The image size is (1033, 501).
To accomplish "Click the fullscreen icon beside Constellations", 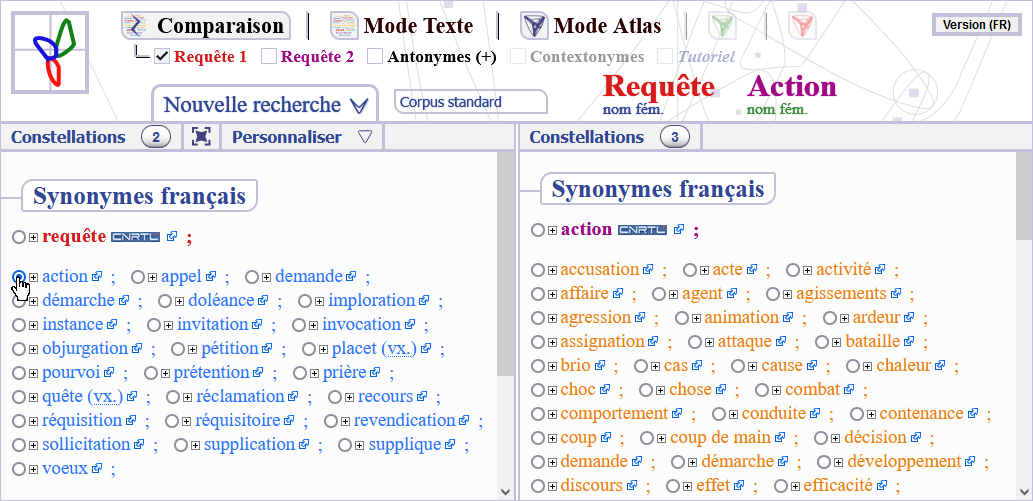I will click(x=202, y=137).
